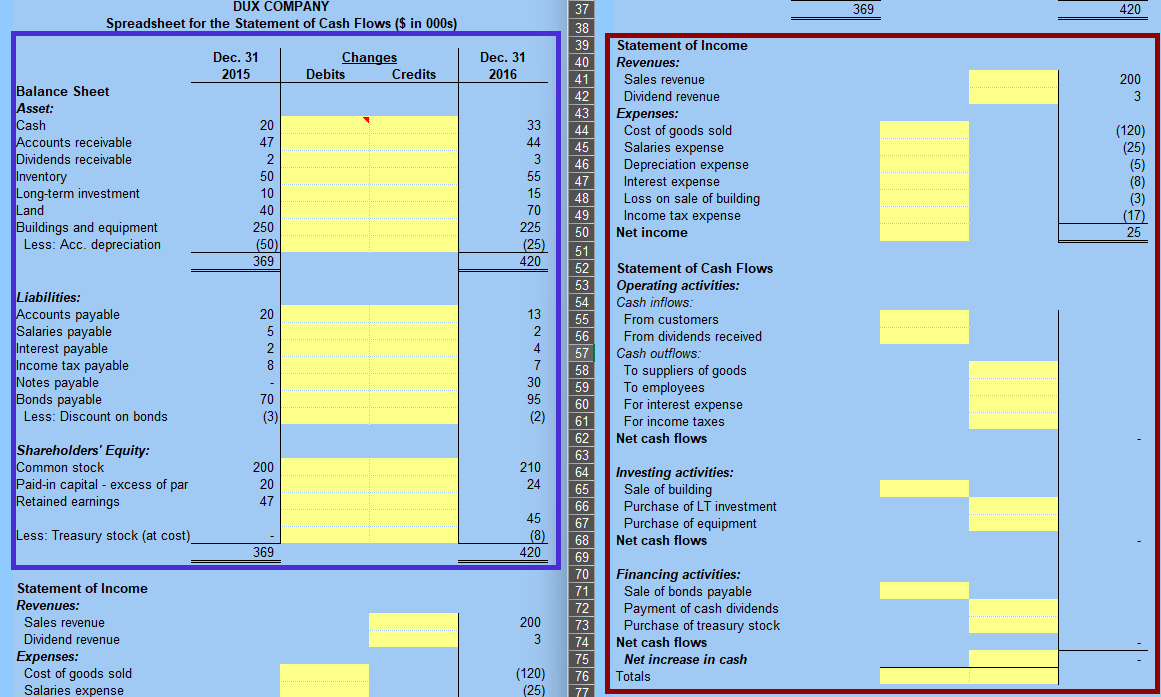The height and width of the screenshot is (697, 1161).
Task: Select the Net increase in cash cell
Action: 1013,659
